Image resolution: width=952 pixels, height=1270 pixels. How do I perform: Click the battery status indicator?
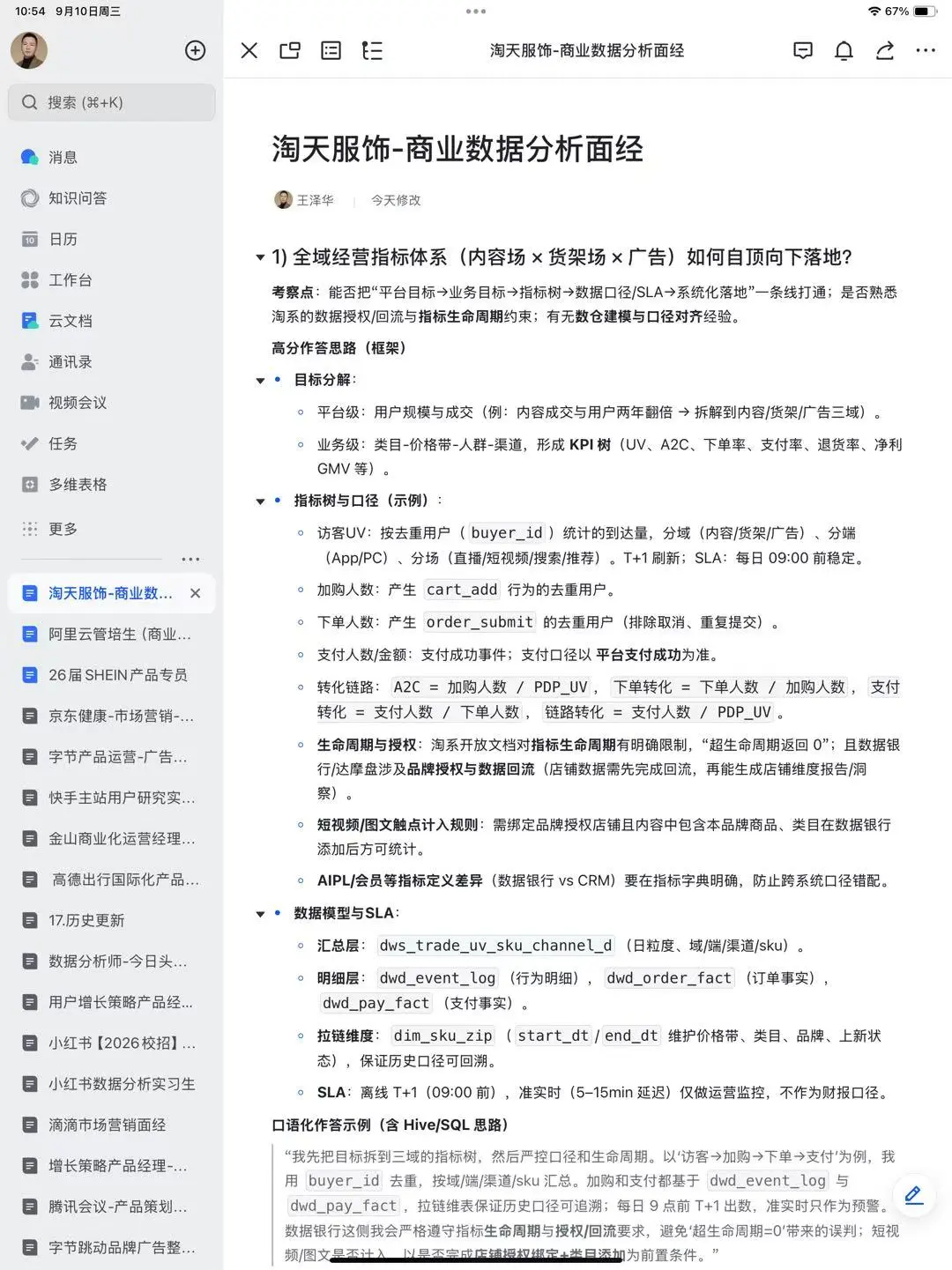click(x=925, y=11)
